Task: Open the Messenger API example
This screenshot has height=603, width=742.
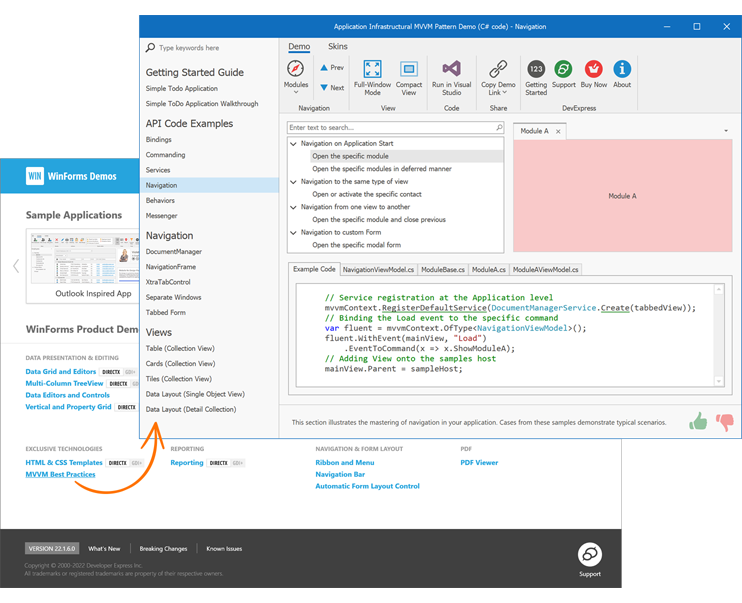Action: (161, 216)
